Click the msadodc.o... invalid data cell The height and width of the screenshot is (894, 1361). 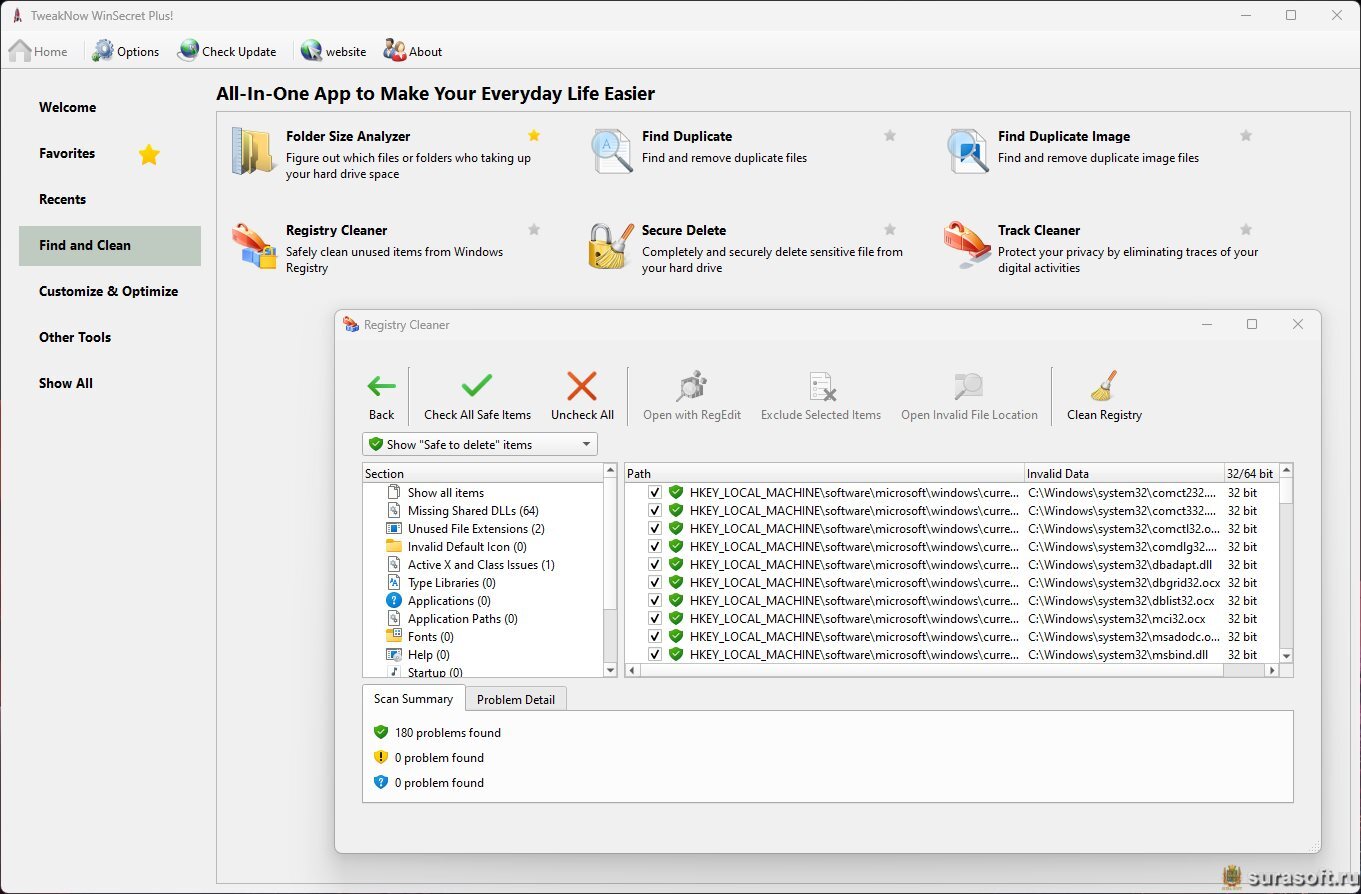pos(1124,636)
